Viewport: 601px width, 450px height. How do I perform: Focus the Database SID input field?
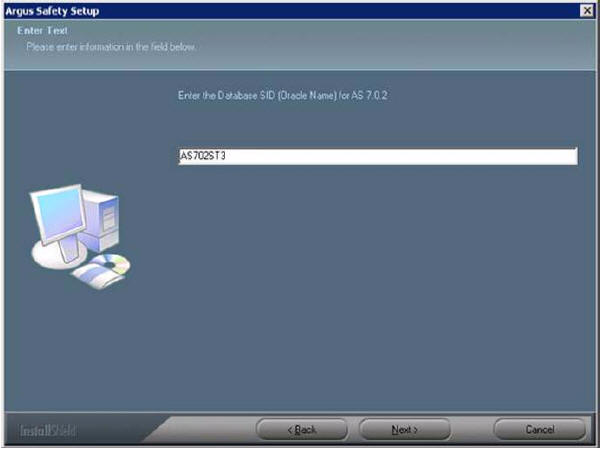click(x=378, y=156)
